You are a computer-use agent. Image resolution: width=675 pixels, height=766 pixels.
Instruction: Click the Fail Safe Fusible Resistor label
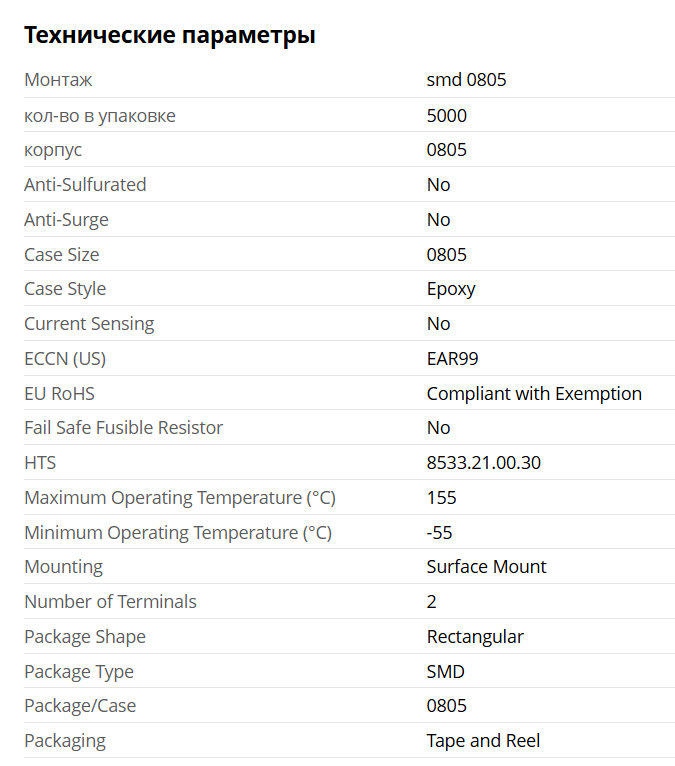124,428
